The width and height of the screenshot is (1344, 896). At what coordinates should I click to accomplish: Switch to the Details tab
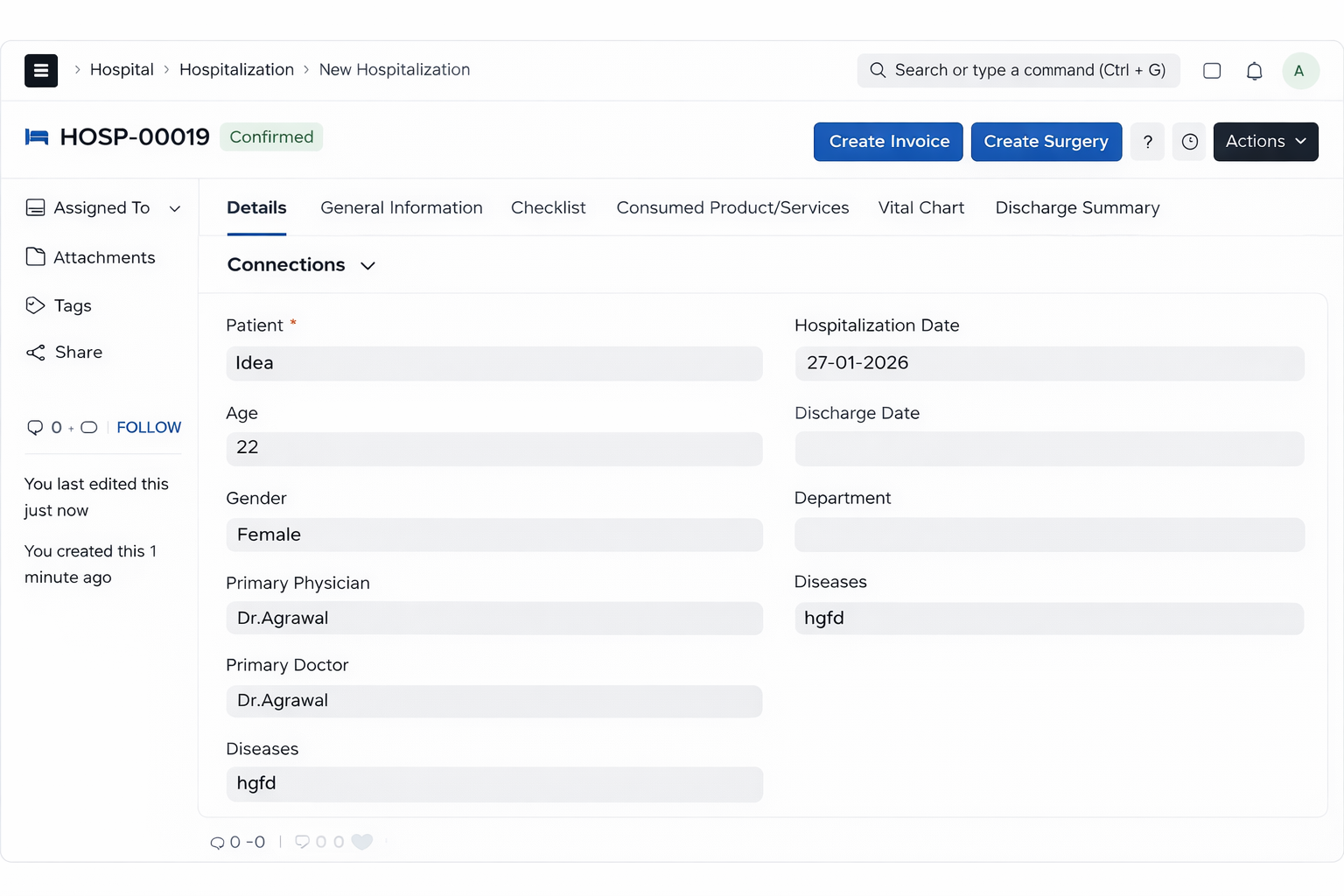[256, 207]
